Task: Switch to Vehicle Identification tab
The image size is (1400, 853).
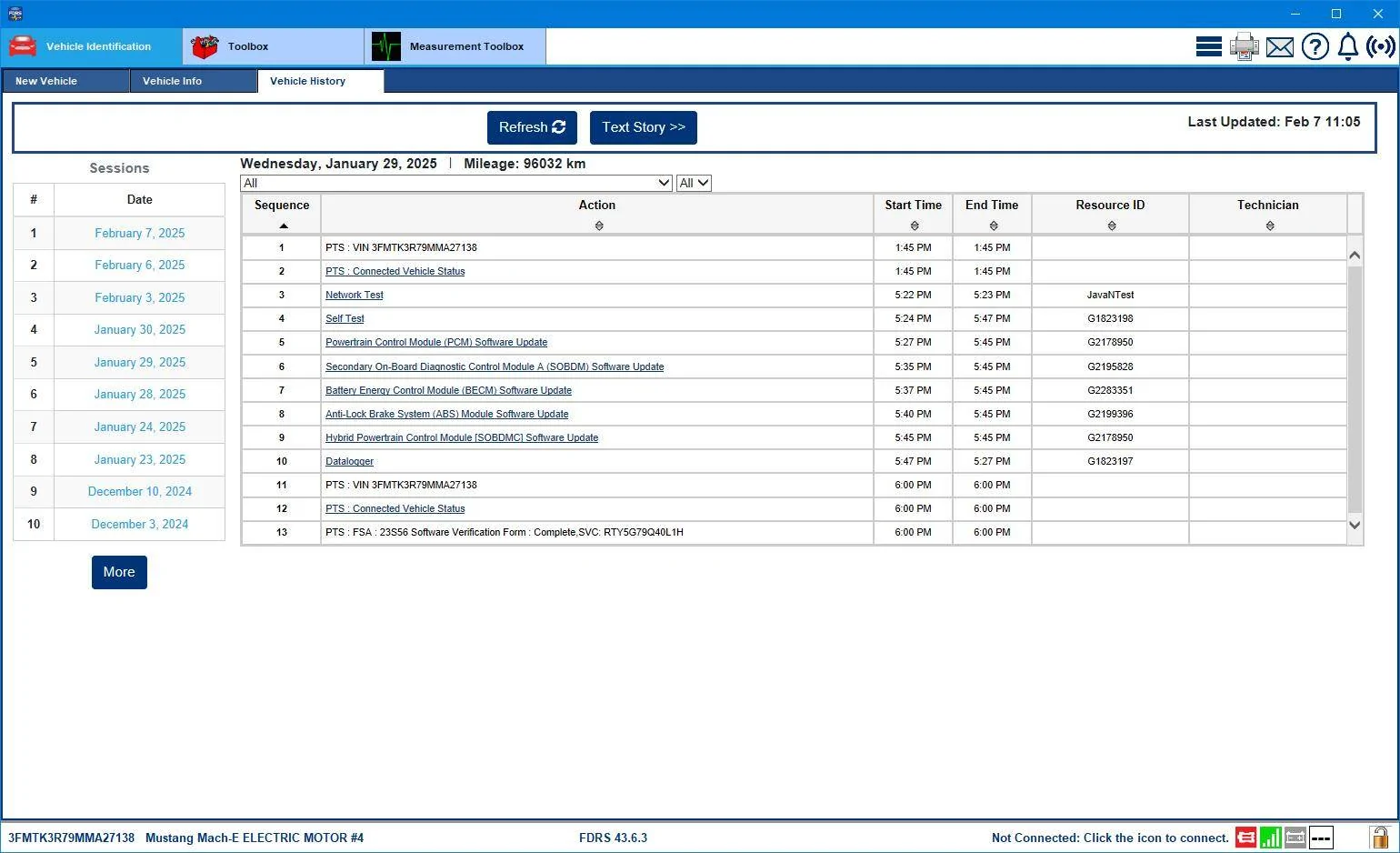Action: coord(91,46)
